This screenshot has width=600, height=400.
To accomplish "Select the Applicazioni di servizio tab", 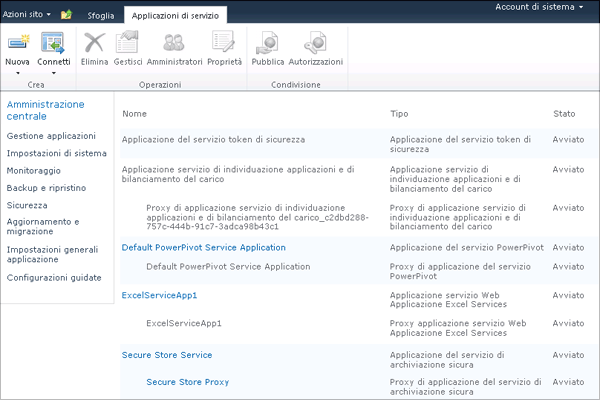I will point(175,16).
